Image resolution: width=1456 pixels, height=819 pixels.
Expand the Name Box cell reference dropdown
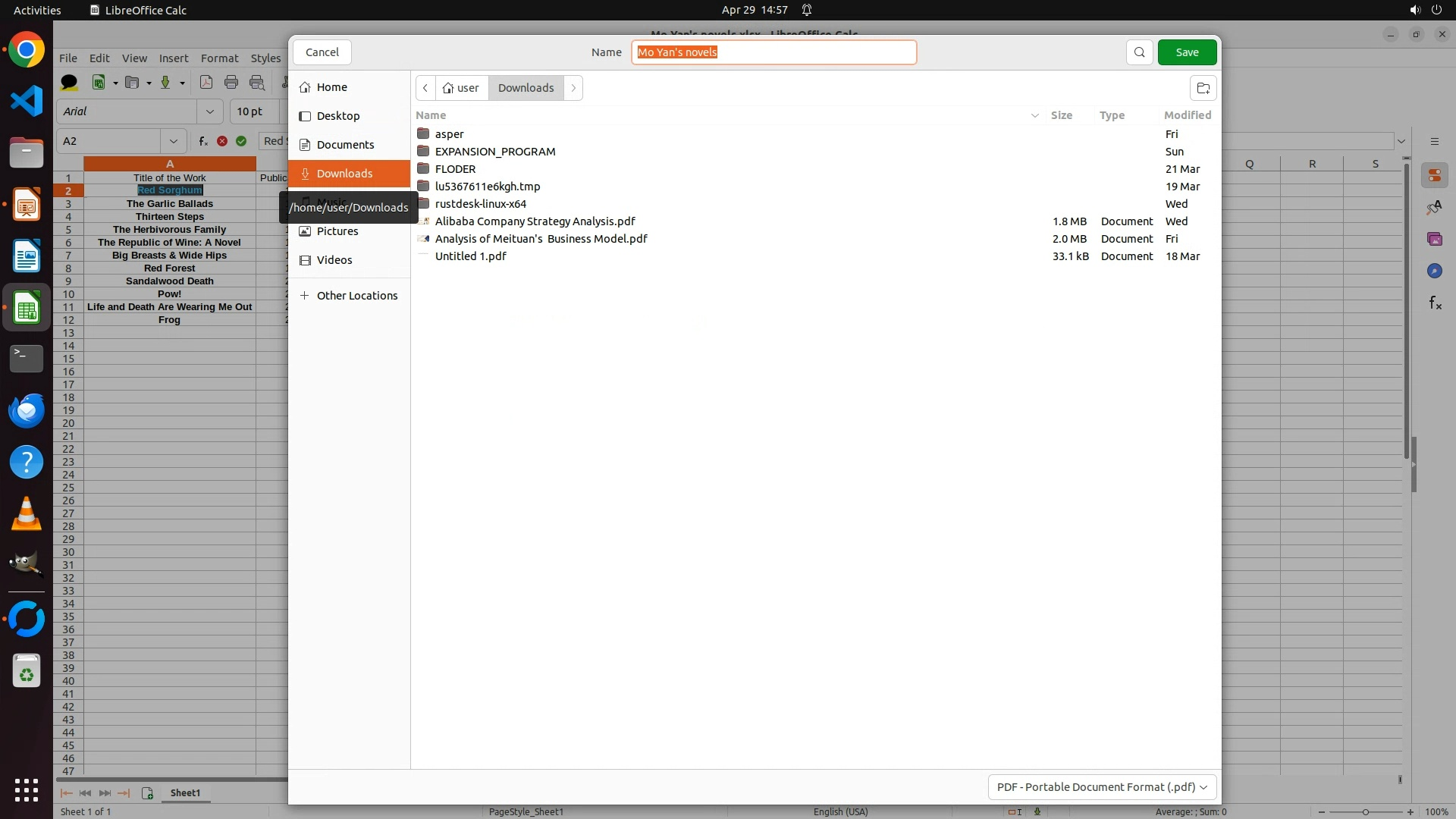point(174,141)
